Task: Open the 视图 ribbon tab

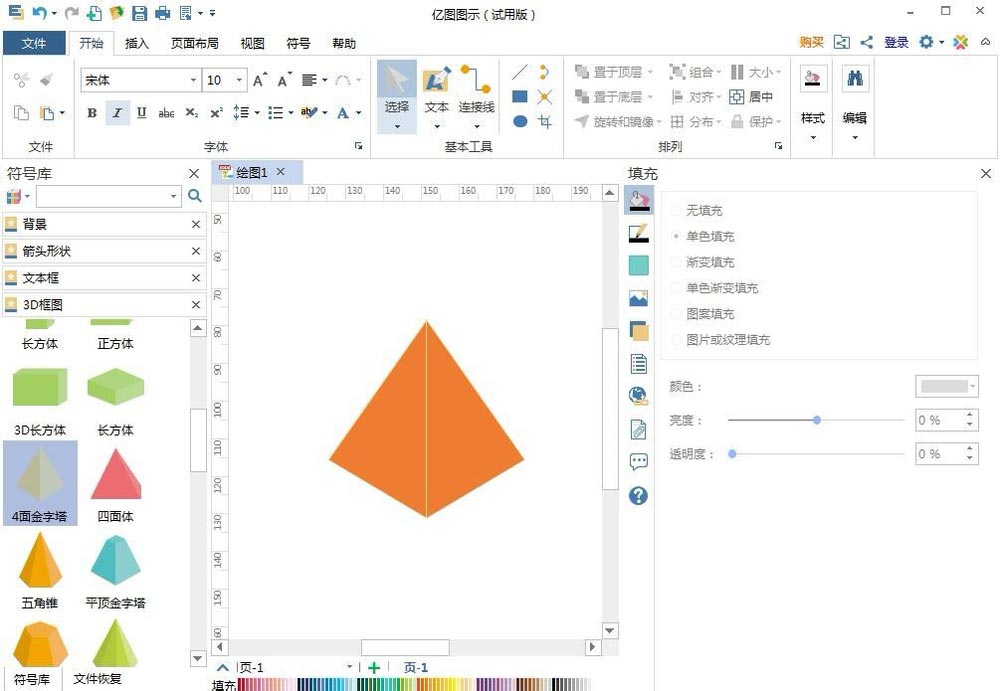Action: [252, 43]
